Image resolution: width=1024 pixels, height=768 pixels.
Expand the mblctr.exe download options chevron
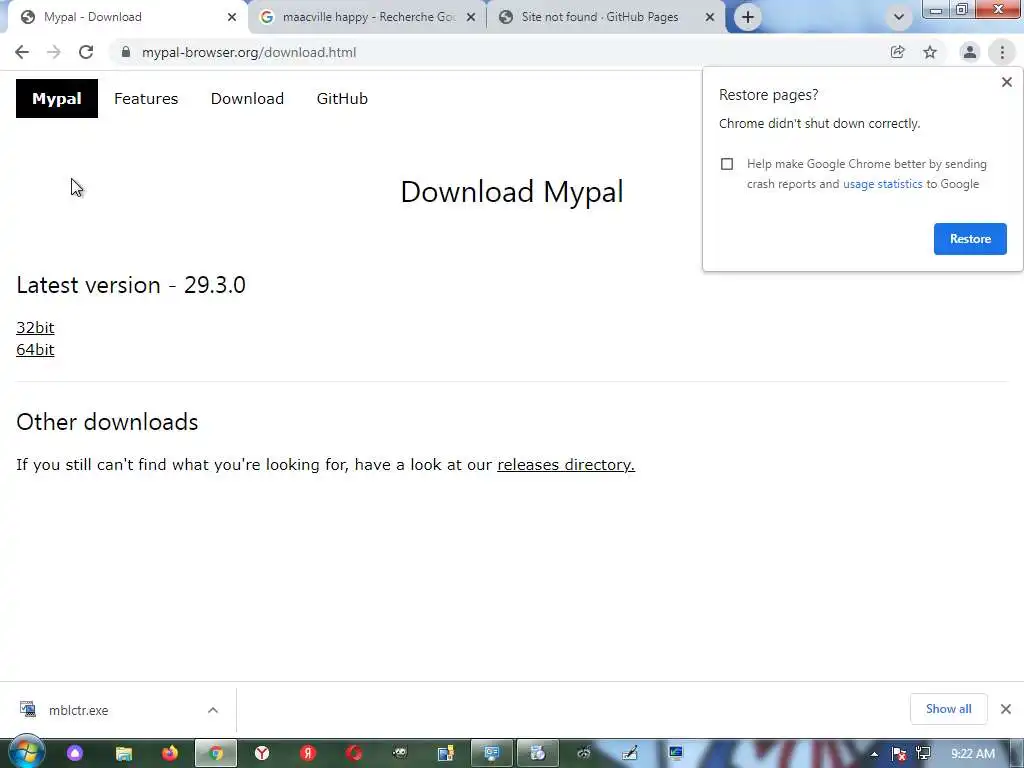click(x=213, y=710)
